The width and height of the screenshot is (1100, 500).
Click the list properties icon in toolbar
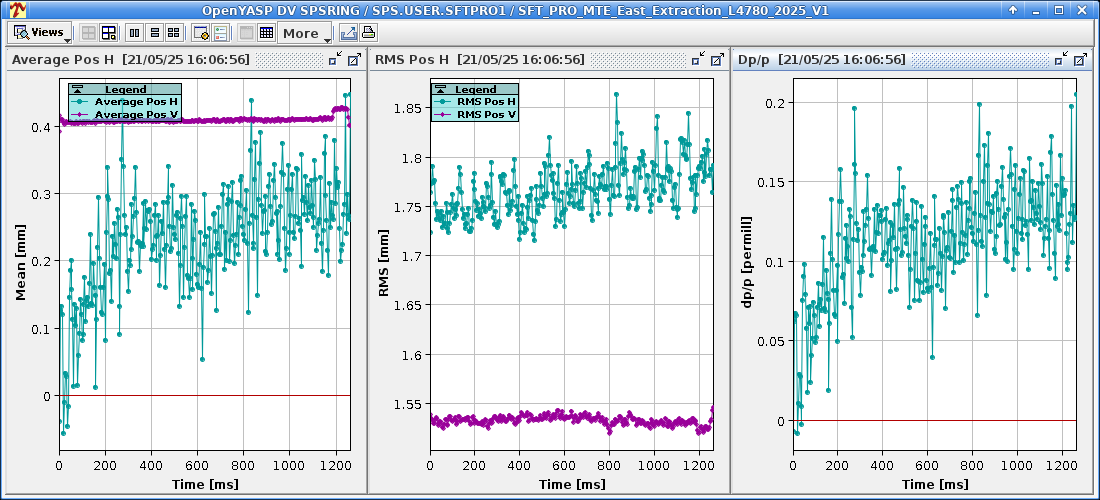click(x=220, y=33)
